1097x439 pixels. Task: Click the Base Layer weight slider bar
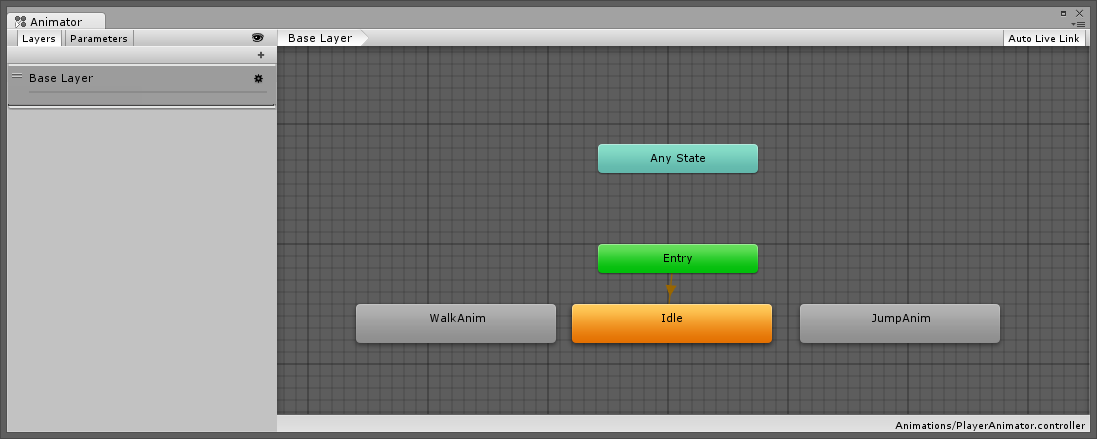point(140,93)
